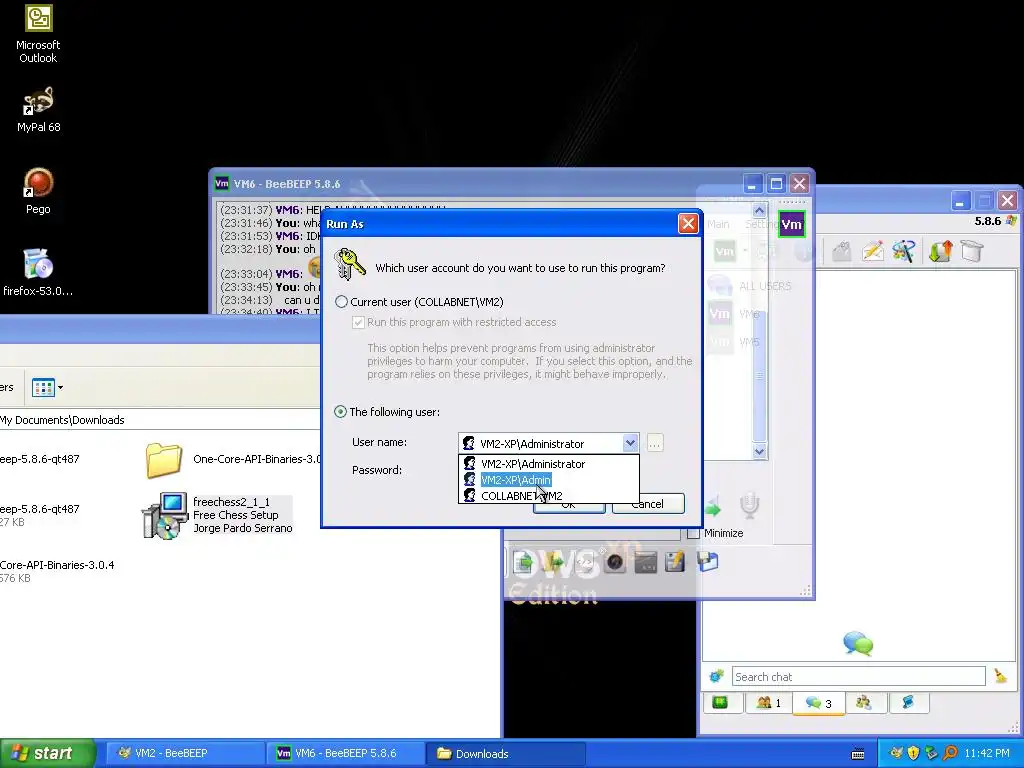Click the network connection tray icon
Image resolution: width=1024 pixels, height=768 pixels.
tap(932, 753)
